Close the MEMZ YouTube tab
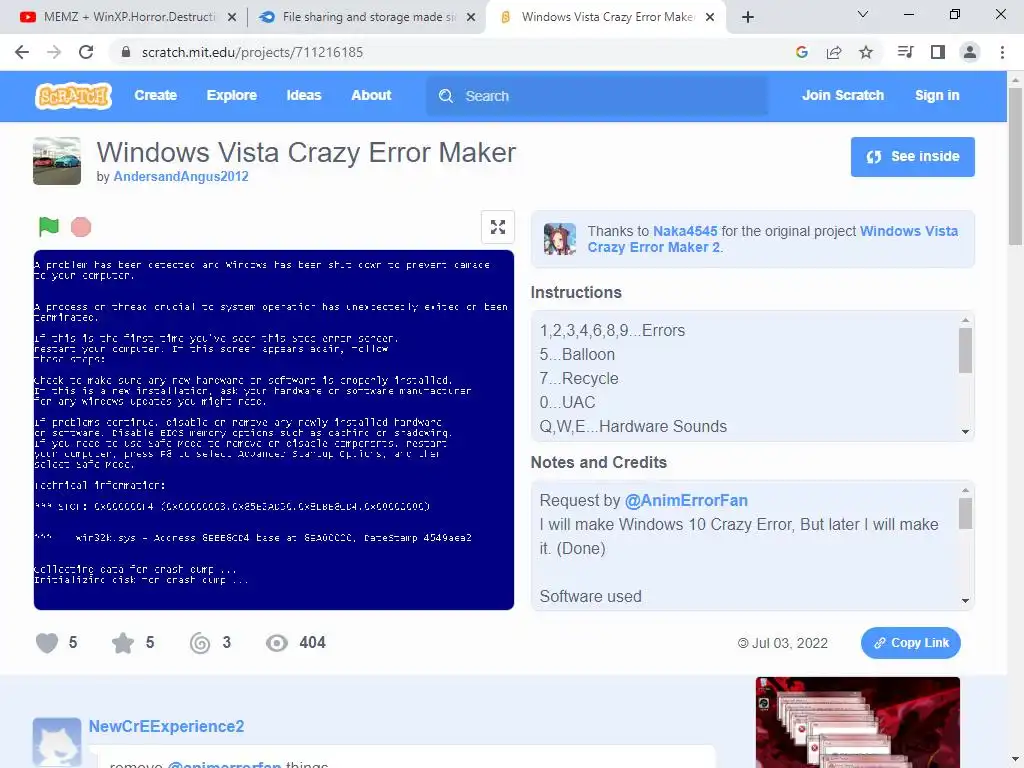The image size is (1024, 768). point(232,17)
